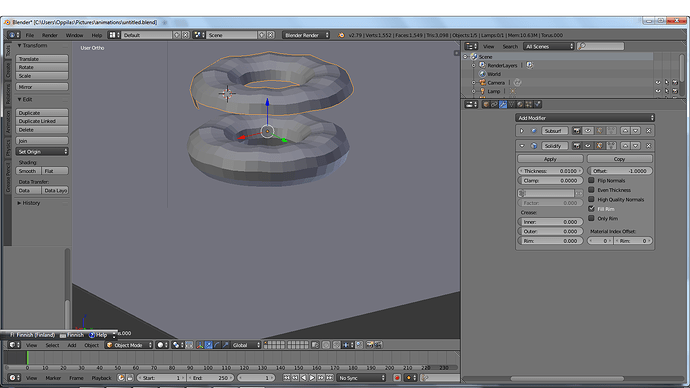690x388 pixels.
Task: Enable the Only Rim checkbox
Action: tap(591, 218)
